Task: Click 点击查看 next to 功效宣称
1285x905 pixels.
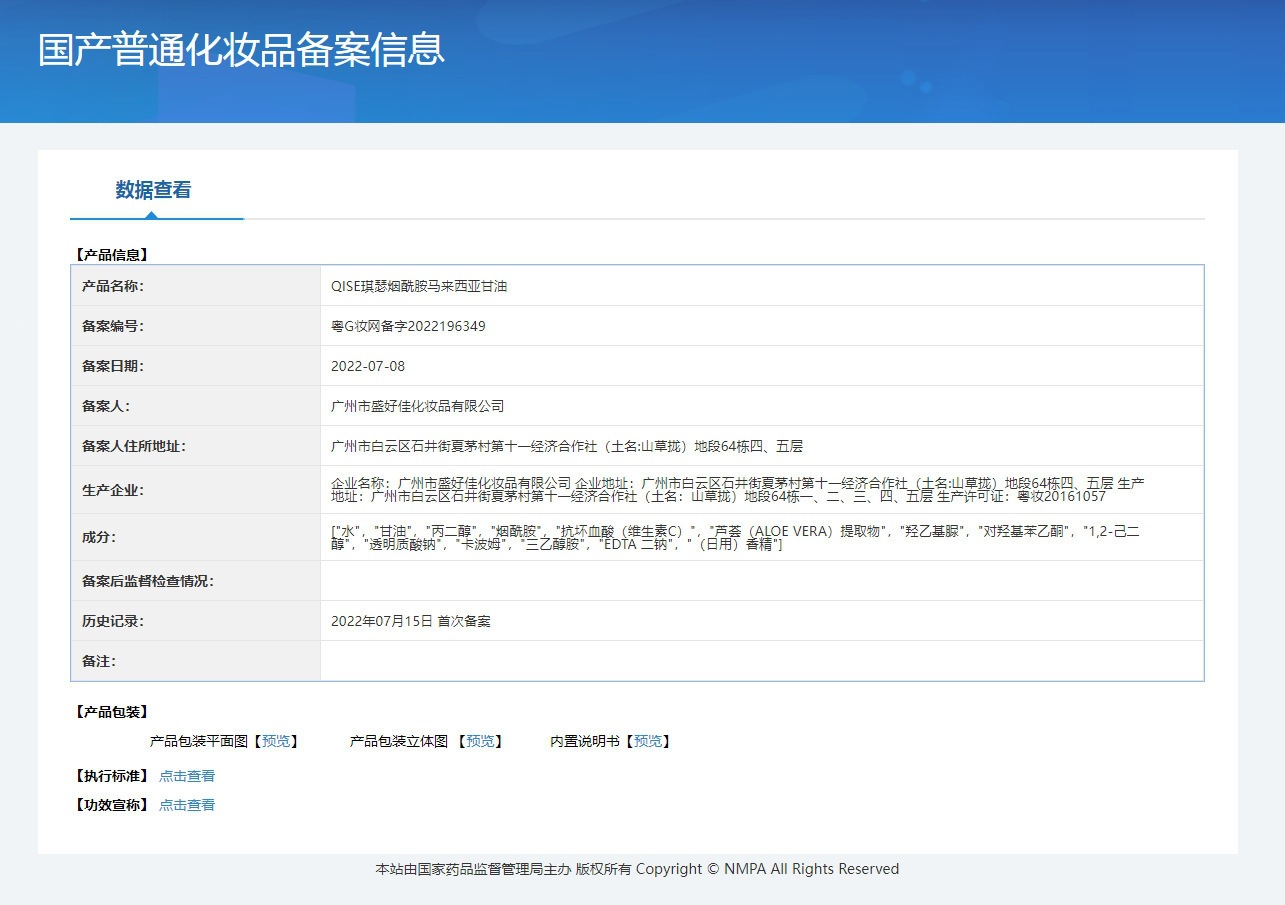Action: click(187, 805)
